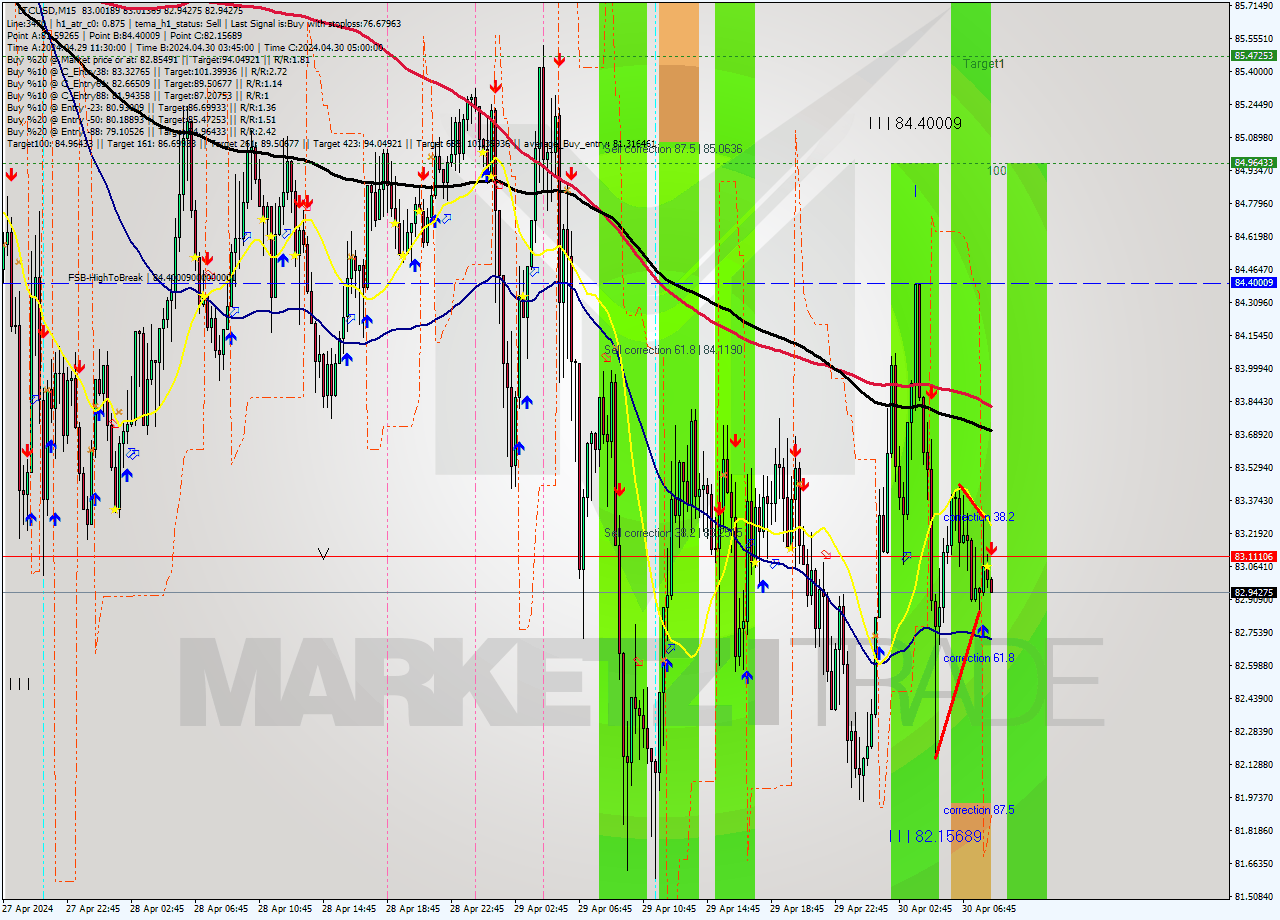
Task: Click the 'V' marker below the red line
Action: pos(323,552)
